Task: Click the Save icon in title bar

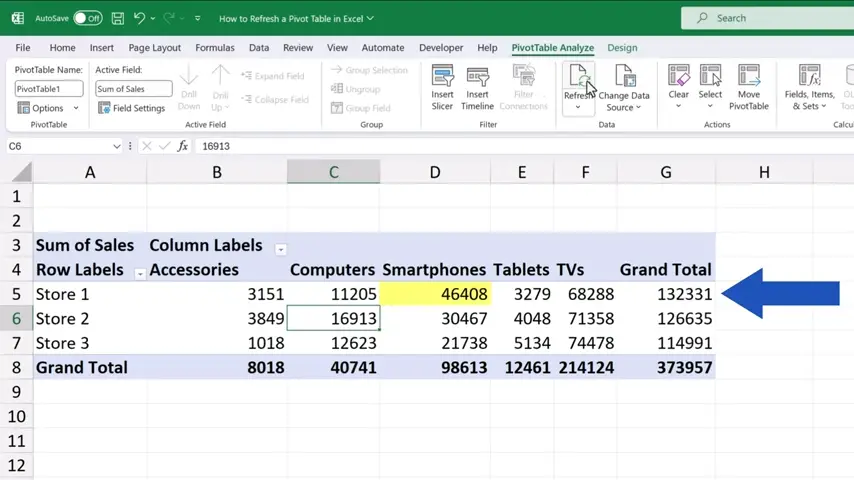Action: [118, 18]
